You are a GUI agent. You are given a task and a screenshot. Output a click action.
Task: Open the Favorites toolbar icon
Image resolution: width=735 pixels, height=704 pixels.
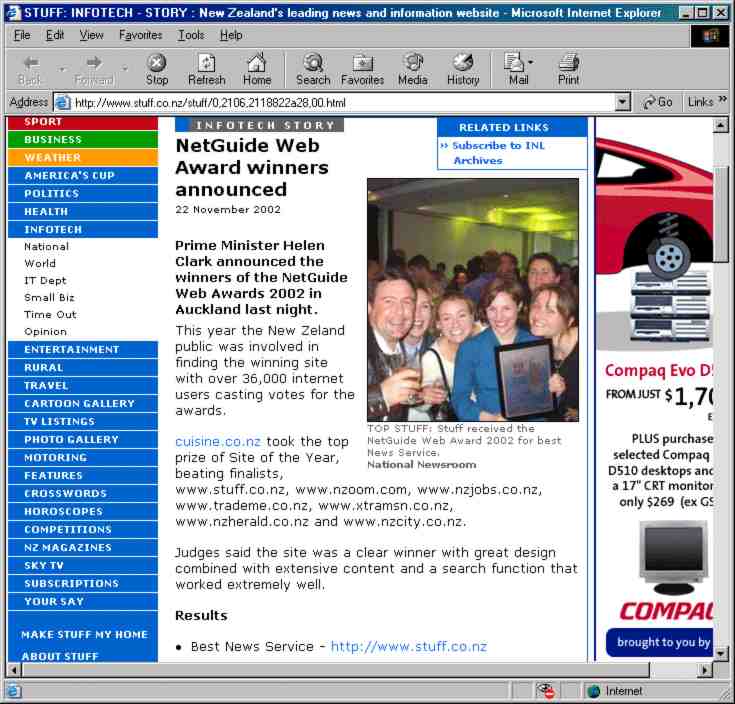[x=362, y=68]
